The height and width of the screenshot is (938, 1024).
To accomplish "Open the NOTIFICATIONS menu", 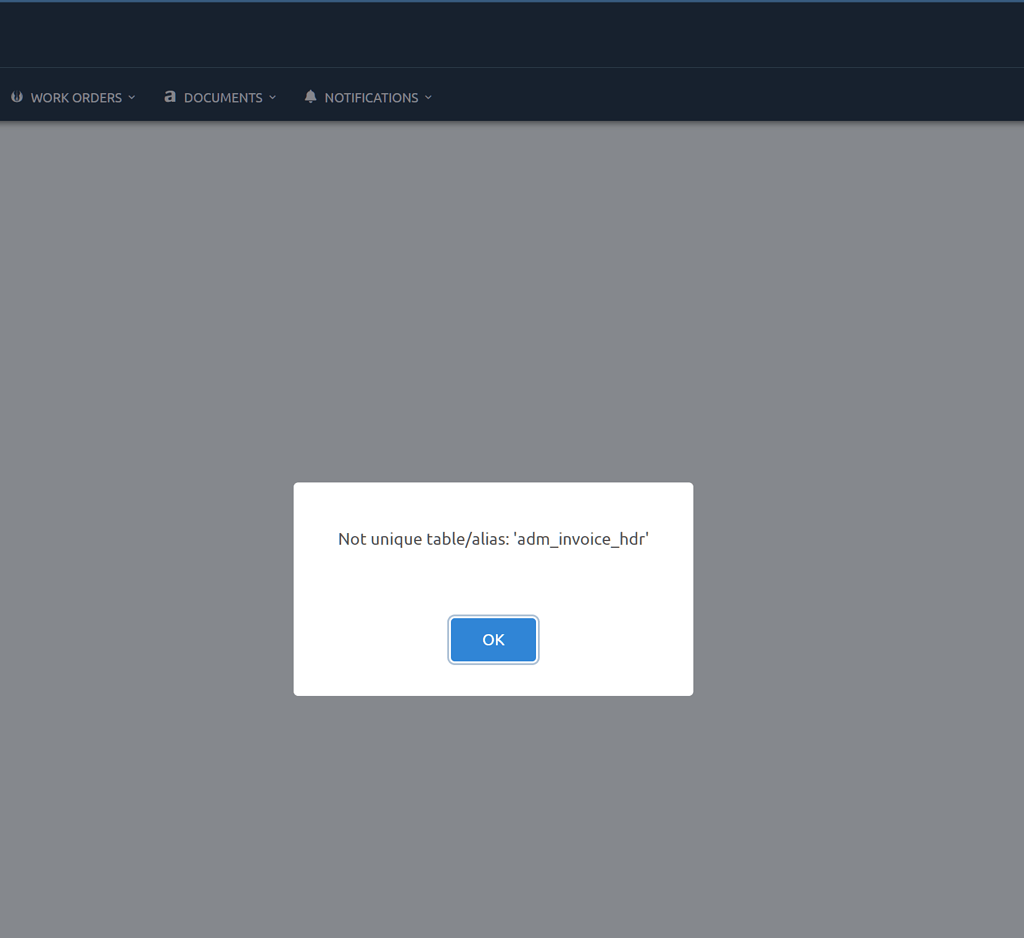I will tap(370, 97).
